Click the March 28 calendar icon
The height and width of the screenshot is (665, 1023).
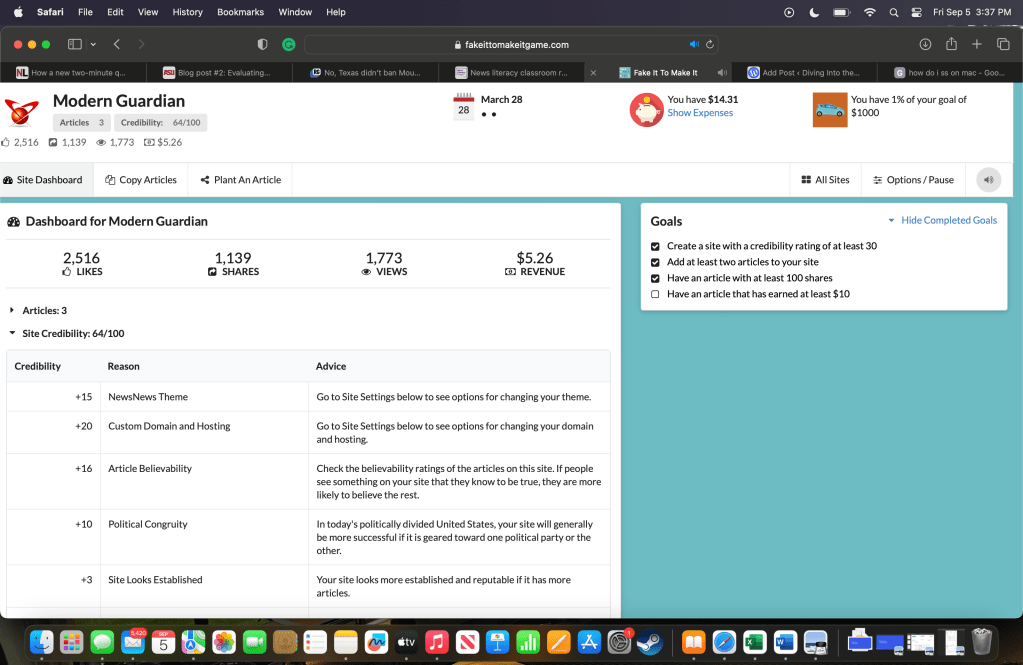pyautogui.click(x=463, y=106)
